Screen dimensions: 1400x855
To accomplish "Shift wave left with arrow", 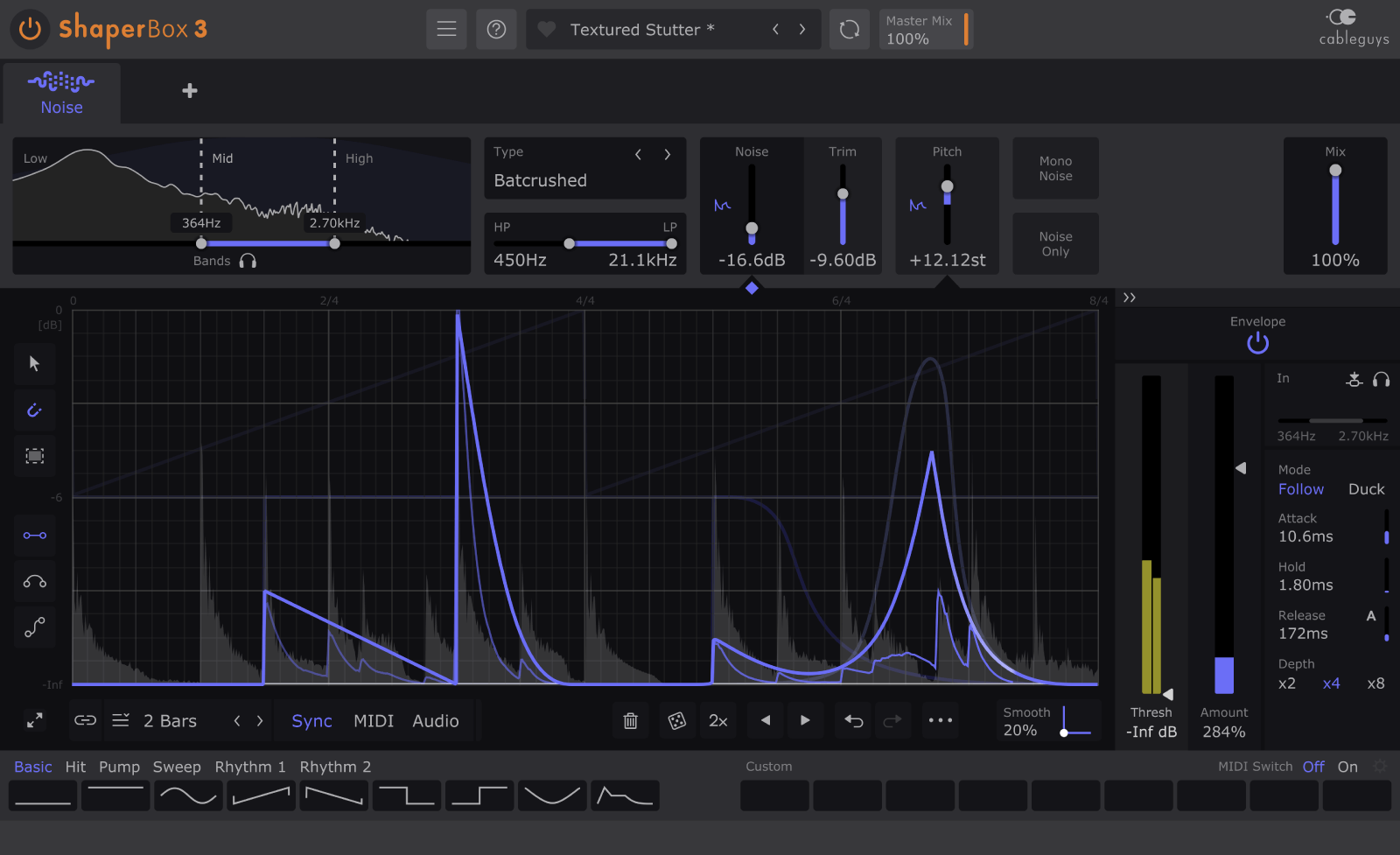I will [x=766, y=720].
